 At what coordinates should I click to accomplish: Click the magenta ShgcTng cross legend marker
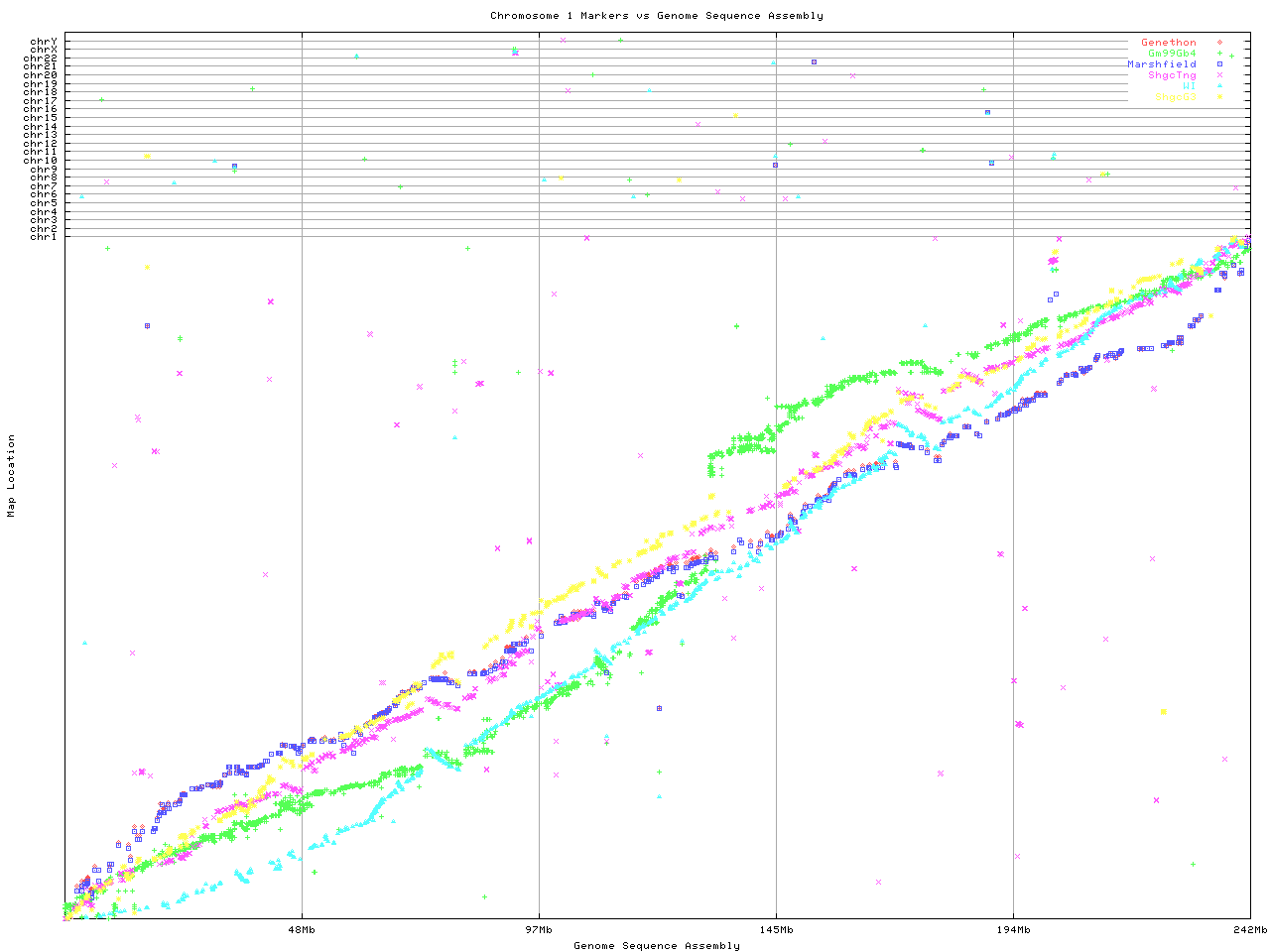[x=1219, y=75]
